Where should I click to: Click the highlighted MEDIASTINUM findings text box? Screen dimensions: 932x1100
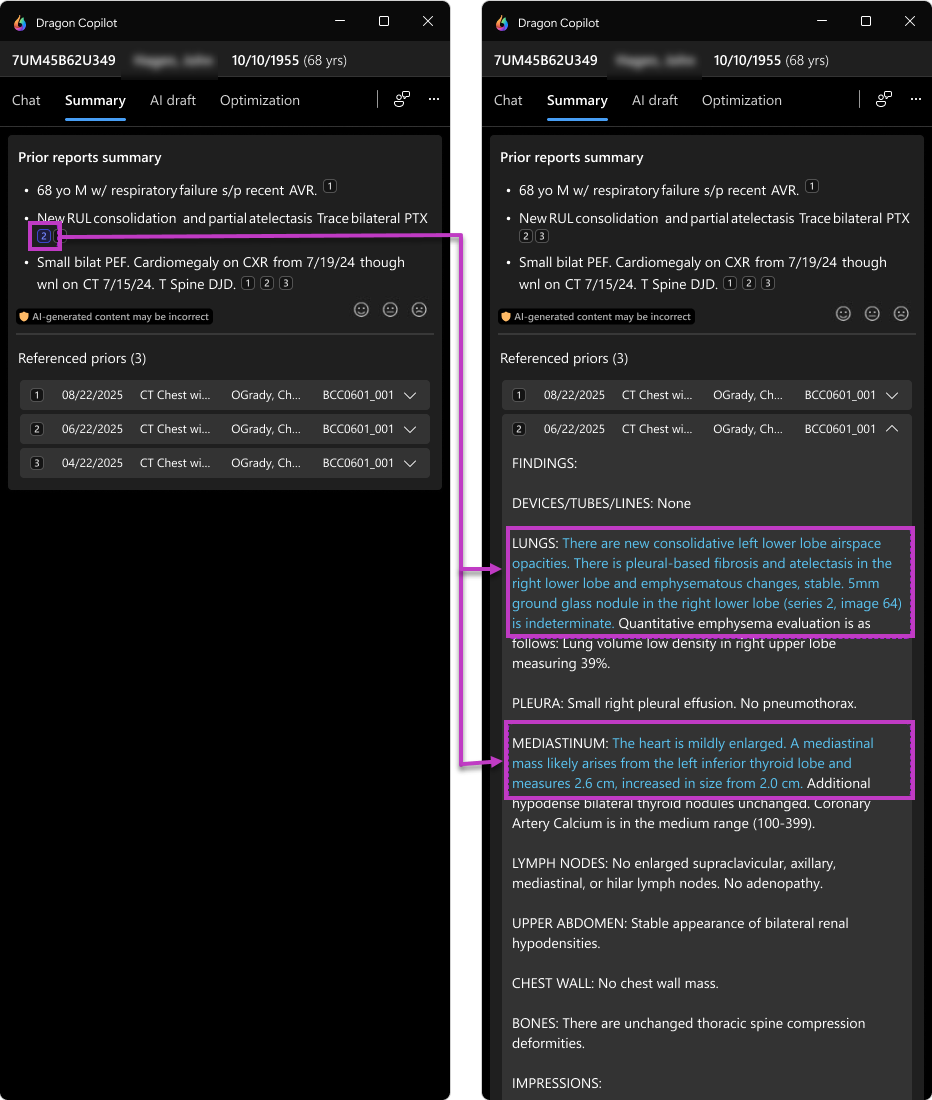pyautogui.click(x=710, y=762)
